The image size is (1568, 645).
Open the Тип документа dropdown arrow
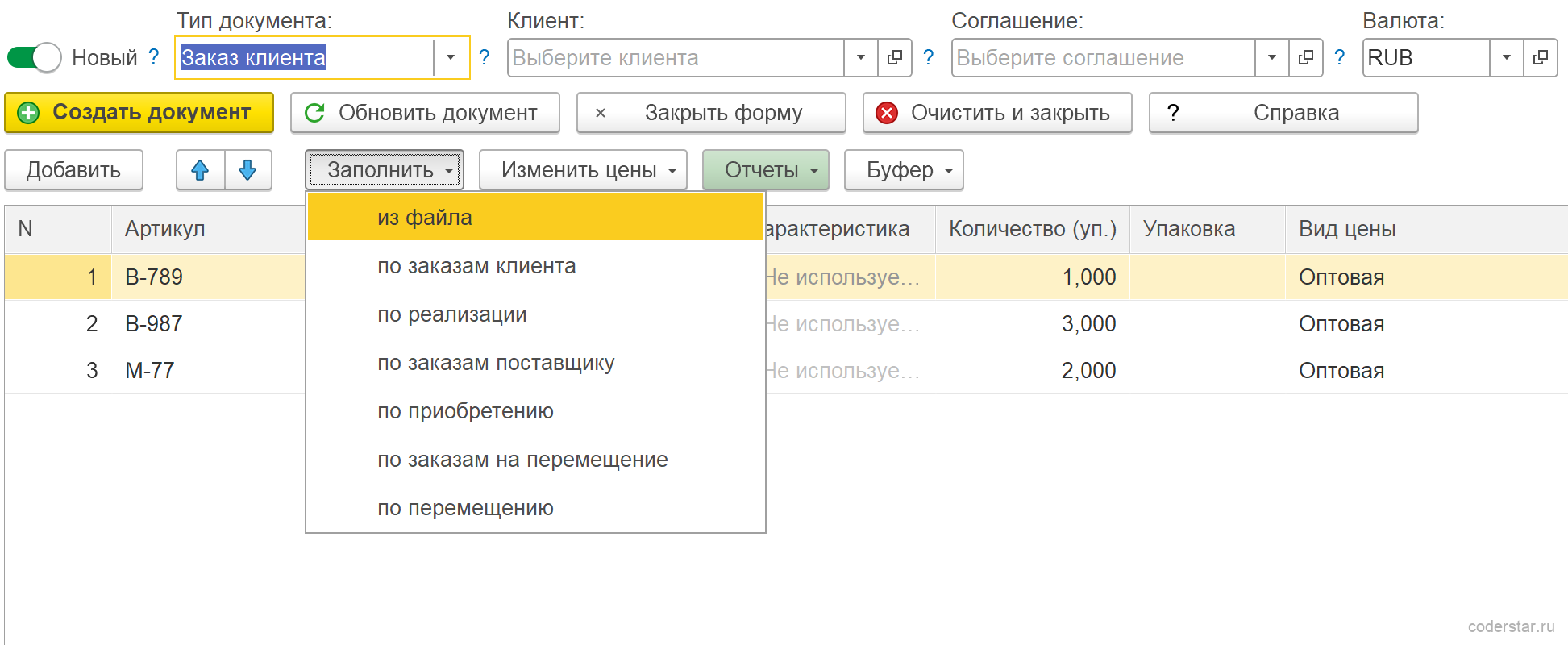[451, 57]
